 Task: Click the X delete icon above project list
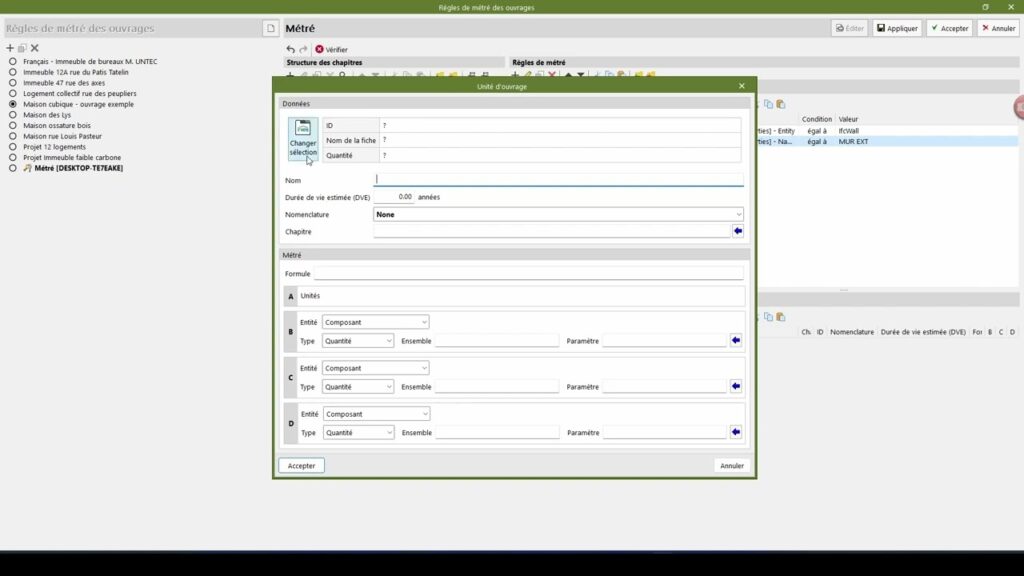34,48
